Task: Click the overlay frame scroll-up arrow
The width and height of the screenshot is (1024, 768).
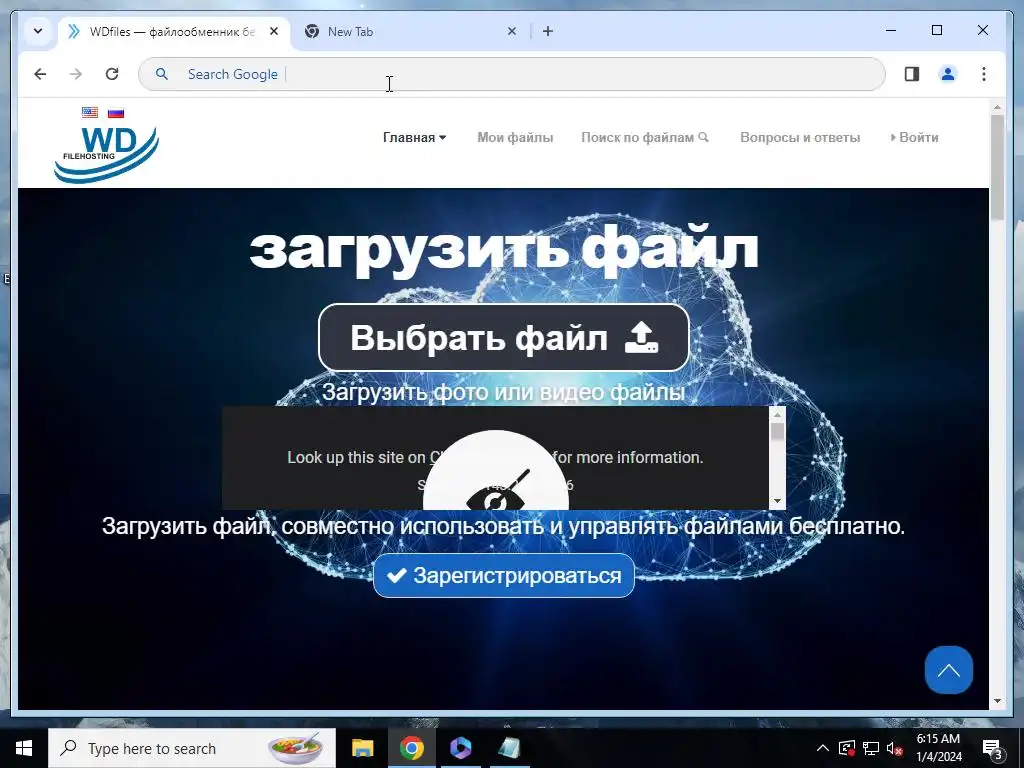Action: click(x=777, y=415)
